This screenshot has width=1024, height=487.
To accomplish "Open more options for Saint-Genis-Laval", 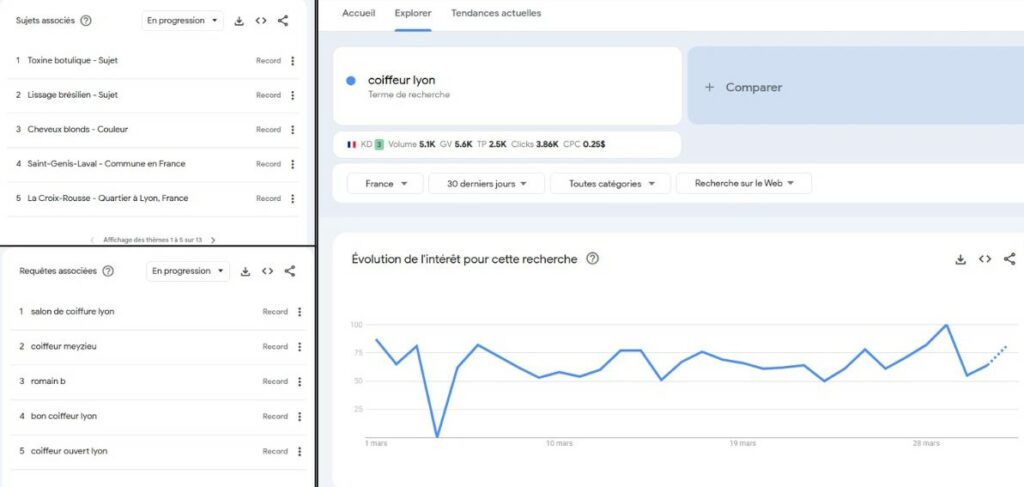I will (293, 165).
